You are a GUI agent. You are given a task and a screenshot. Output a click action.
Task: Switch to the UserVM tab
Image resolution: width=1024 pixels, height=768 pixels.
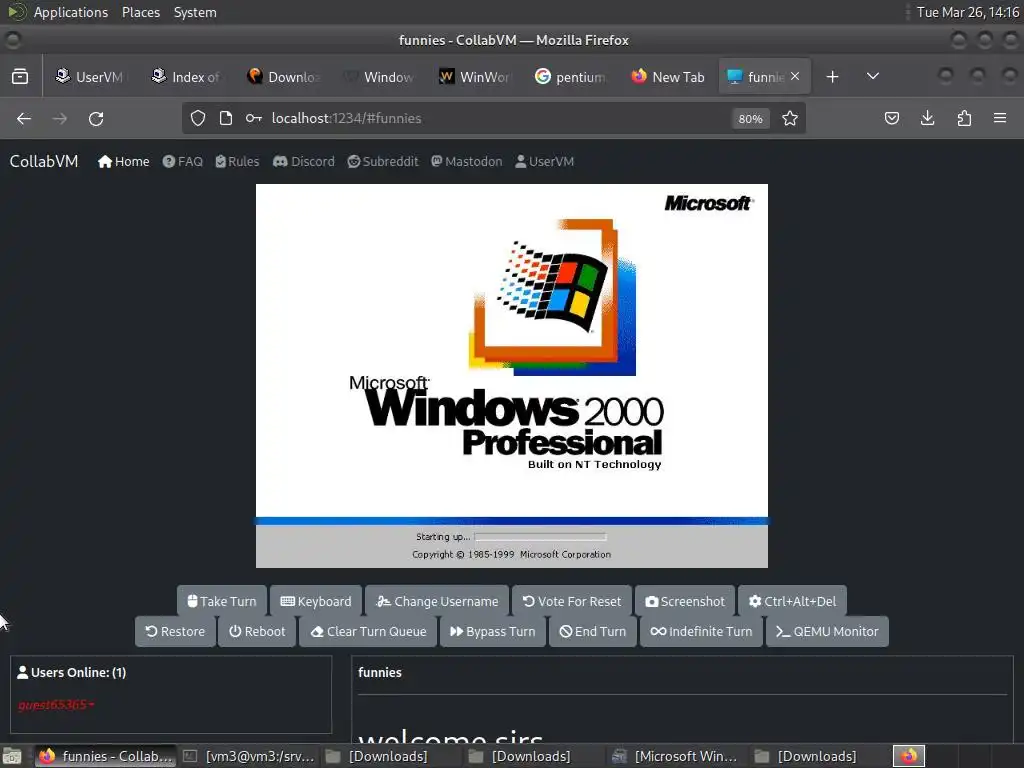pos(90,76)
